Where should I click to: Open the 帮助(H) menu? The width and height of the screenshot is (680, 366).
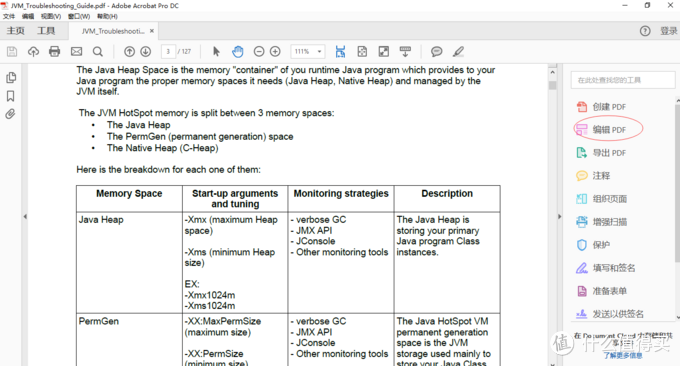[x=107, y=16]
